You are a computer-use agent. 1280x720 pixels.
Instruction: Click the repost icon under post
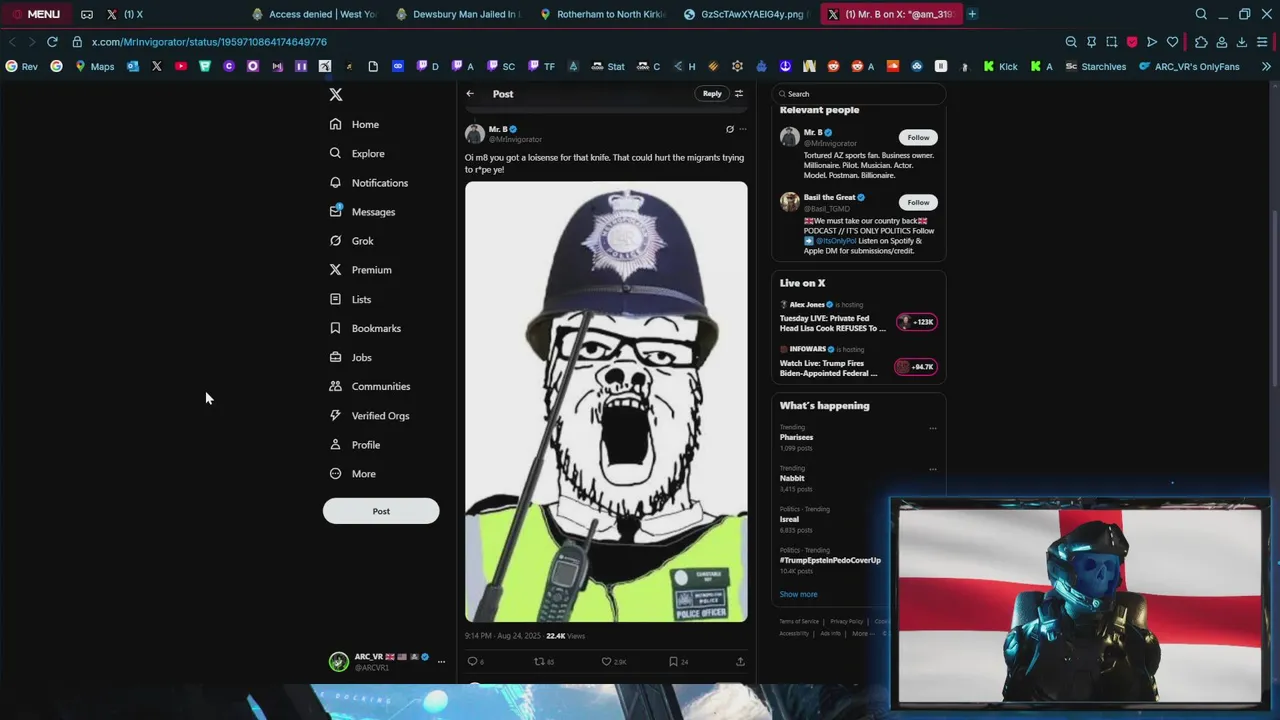pos(539,661)
